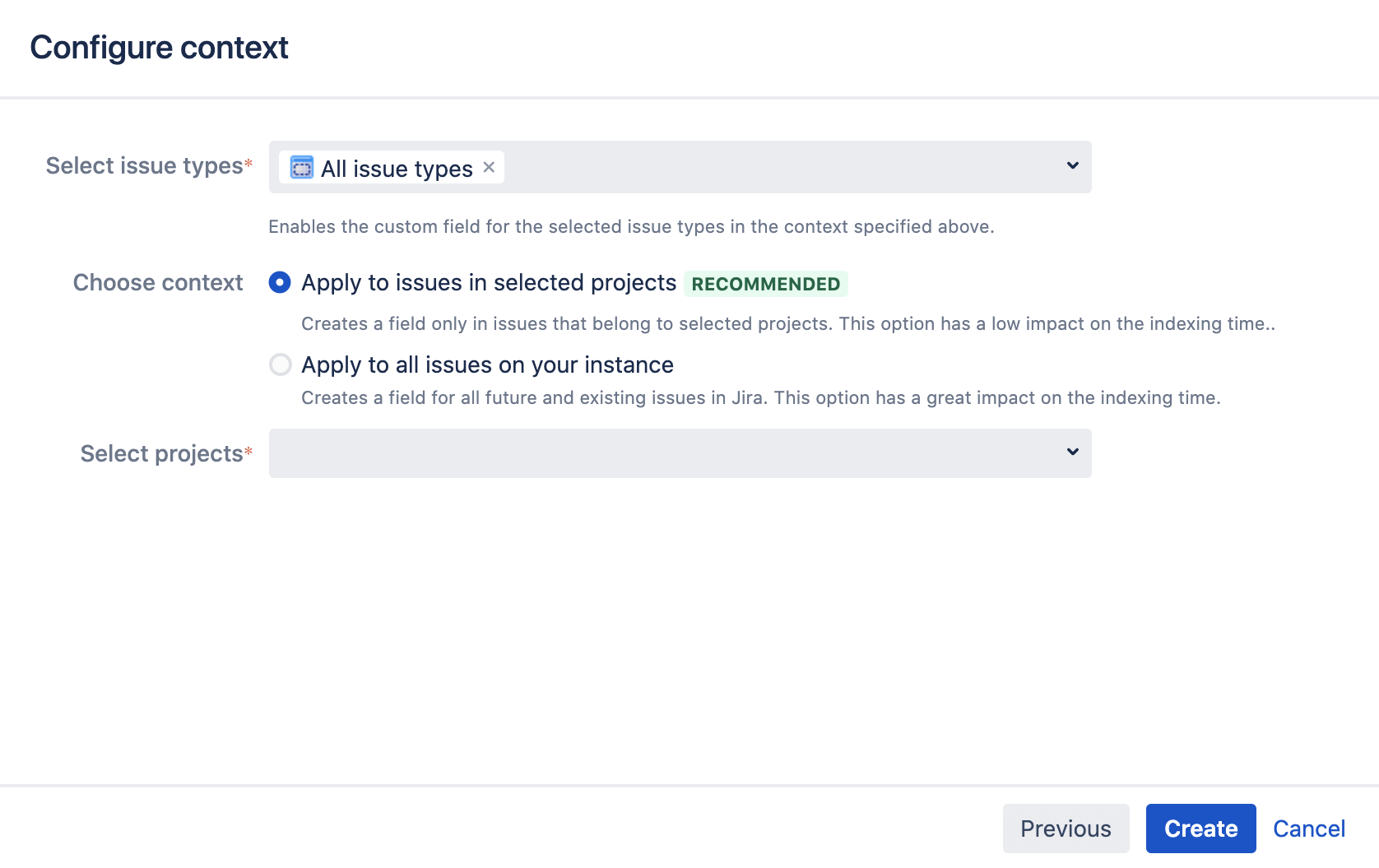Click the Select issue types chevron
Screen dimensions: 1379x868
pos(1072,165)
